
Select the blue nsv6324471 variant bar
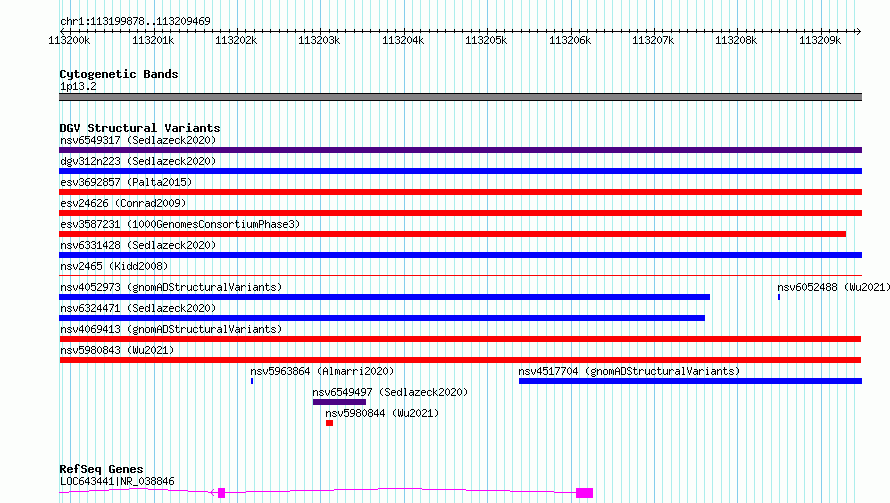tap(382, 318)
